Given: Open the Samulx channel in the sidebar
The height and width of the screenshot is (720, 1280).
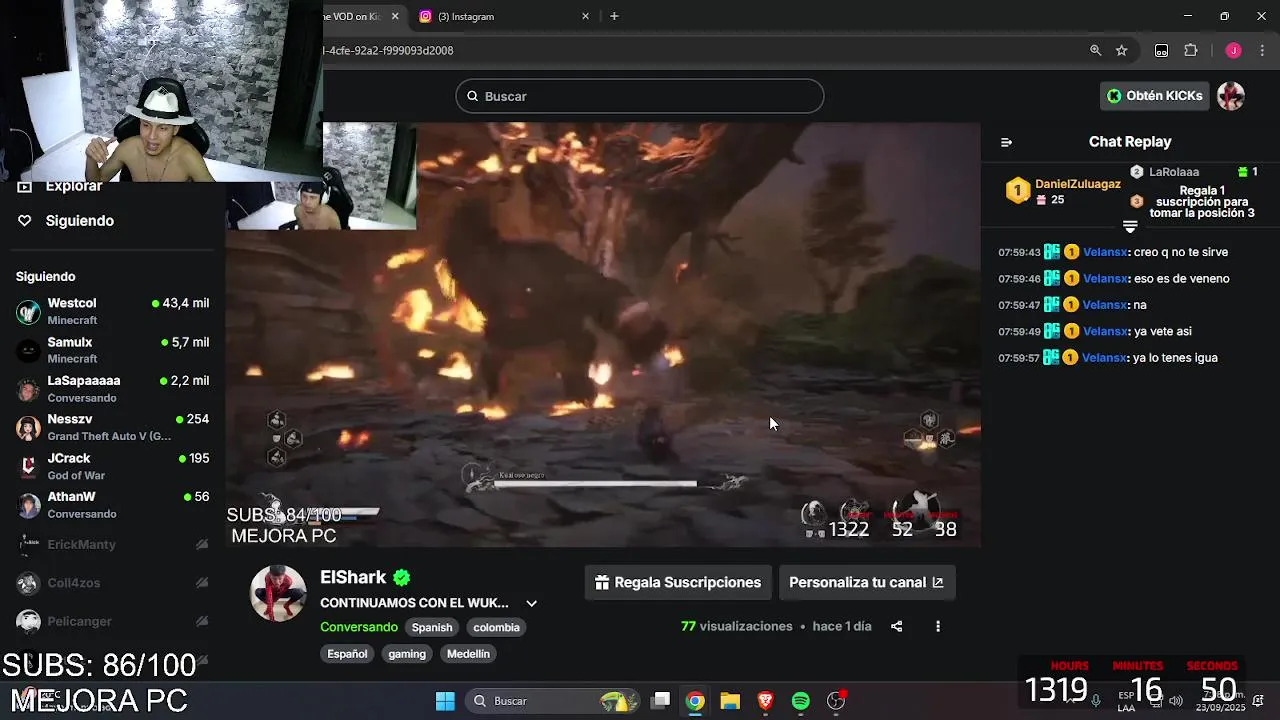Looking at the screenshot, I should tap(113, 350).
